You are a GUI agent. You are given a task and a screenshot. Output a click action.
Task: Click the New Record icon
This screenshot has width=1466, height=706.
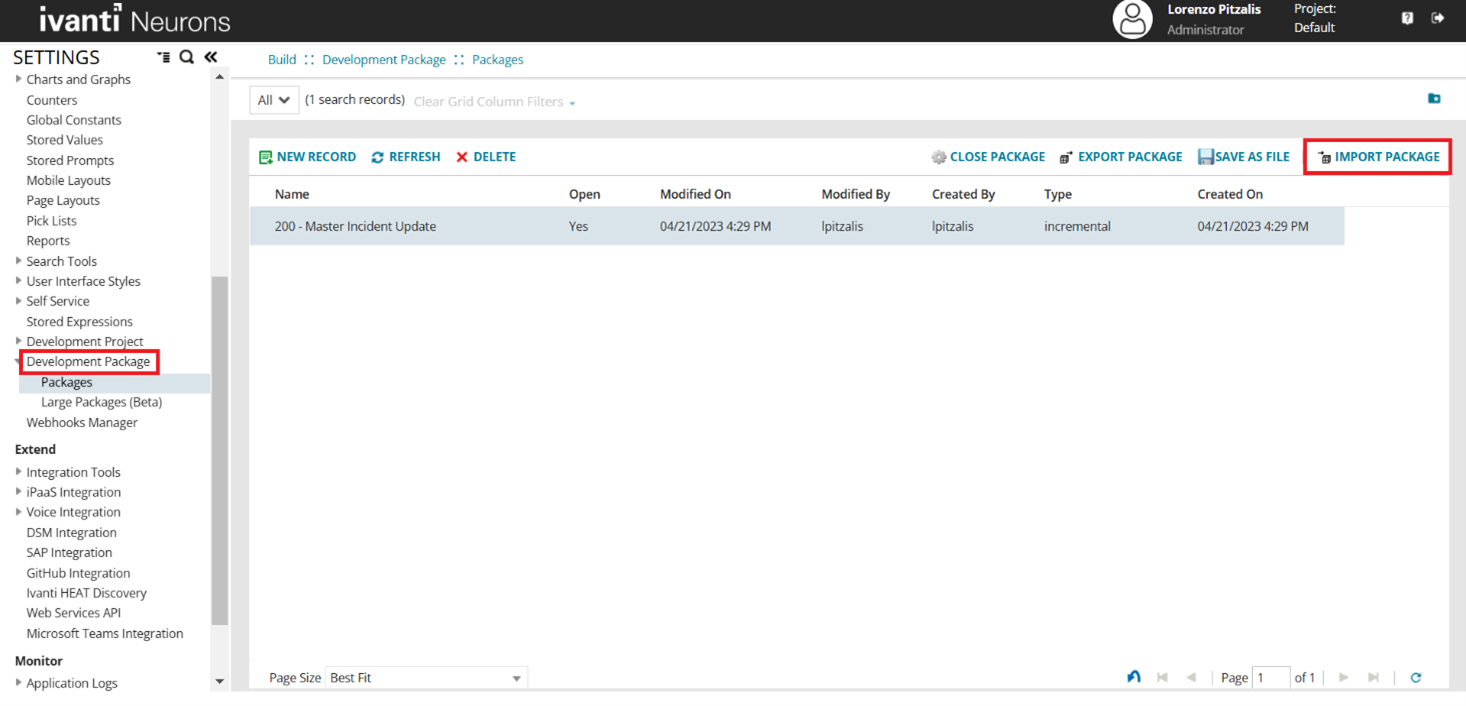(265, 157)
